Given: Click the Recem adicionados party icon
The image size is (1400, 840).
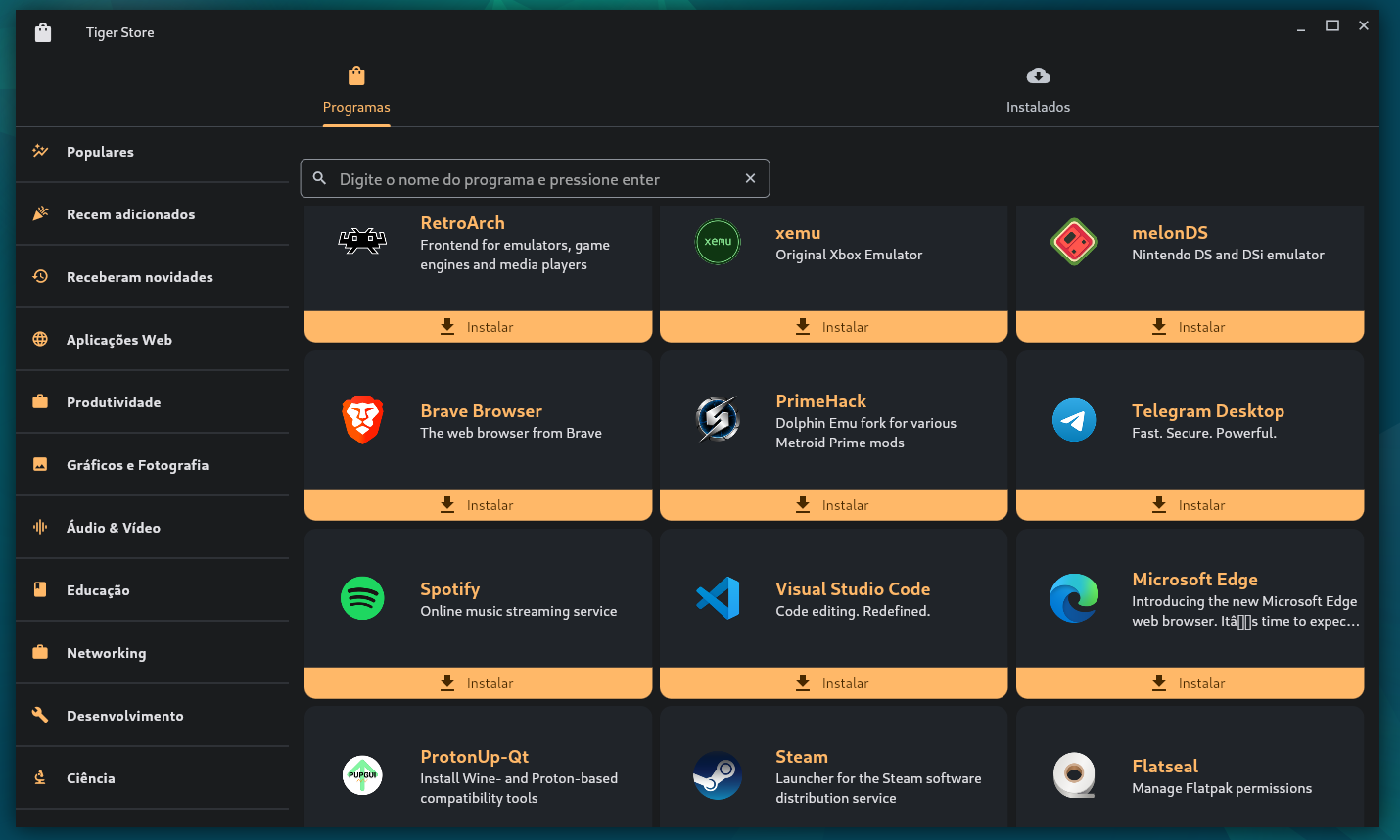Looking at the screenshot, I should click(x=40, y=213).
